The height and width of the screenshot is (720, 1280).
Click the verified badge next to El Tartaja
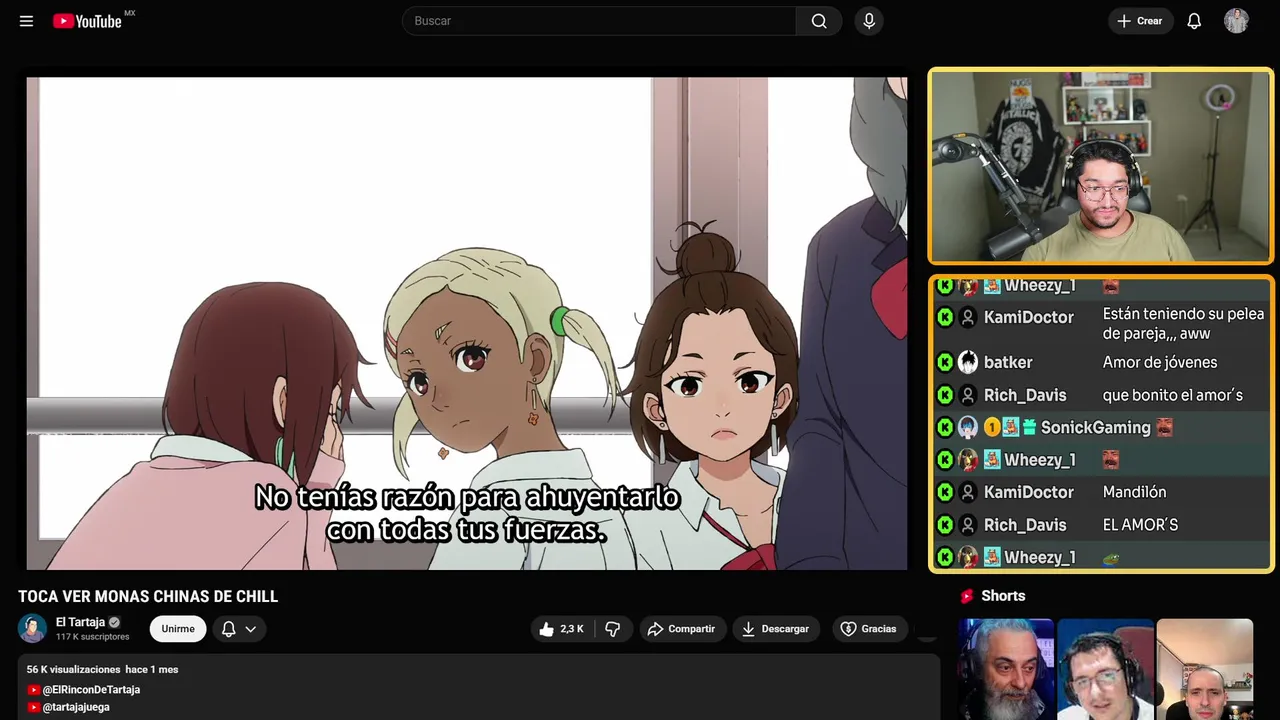click(114, 622)
